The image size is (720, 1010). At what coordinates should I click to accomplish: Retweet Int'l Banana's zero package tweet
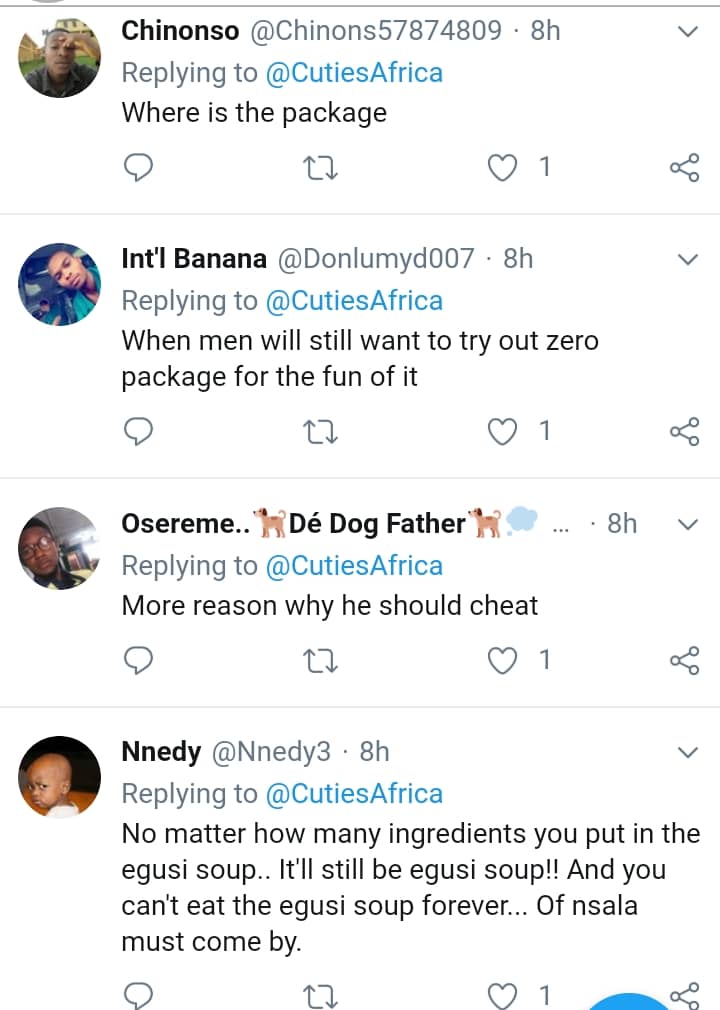pyautogui.click(x=320, y=431)
